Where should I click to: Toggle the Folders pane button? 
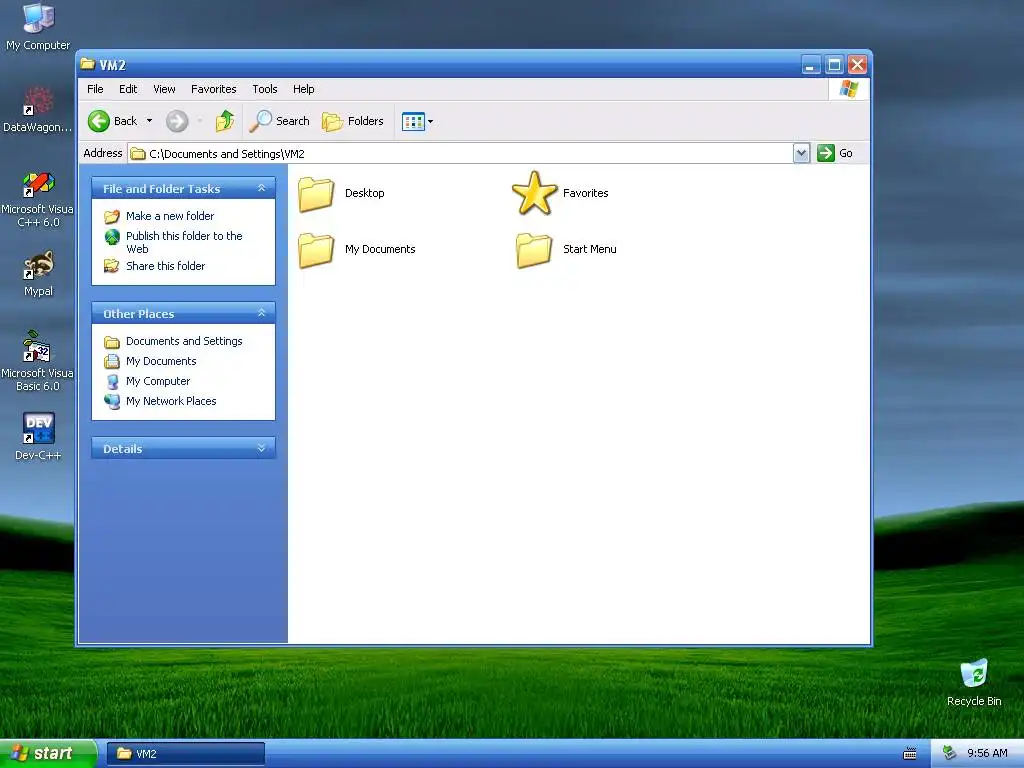353,121
